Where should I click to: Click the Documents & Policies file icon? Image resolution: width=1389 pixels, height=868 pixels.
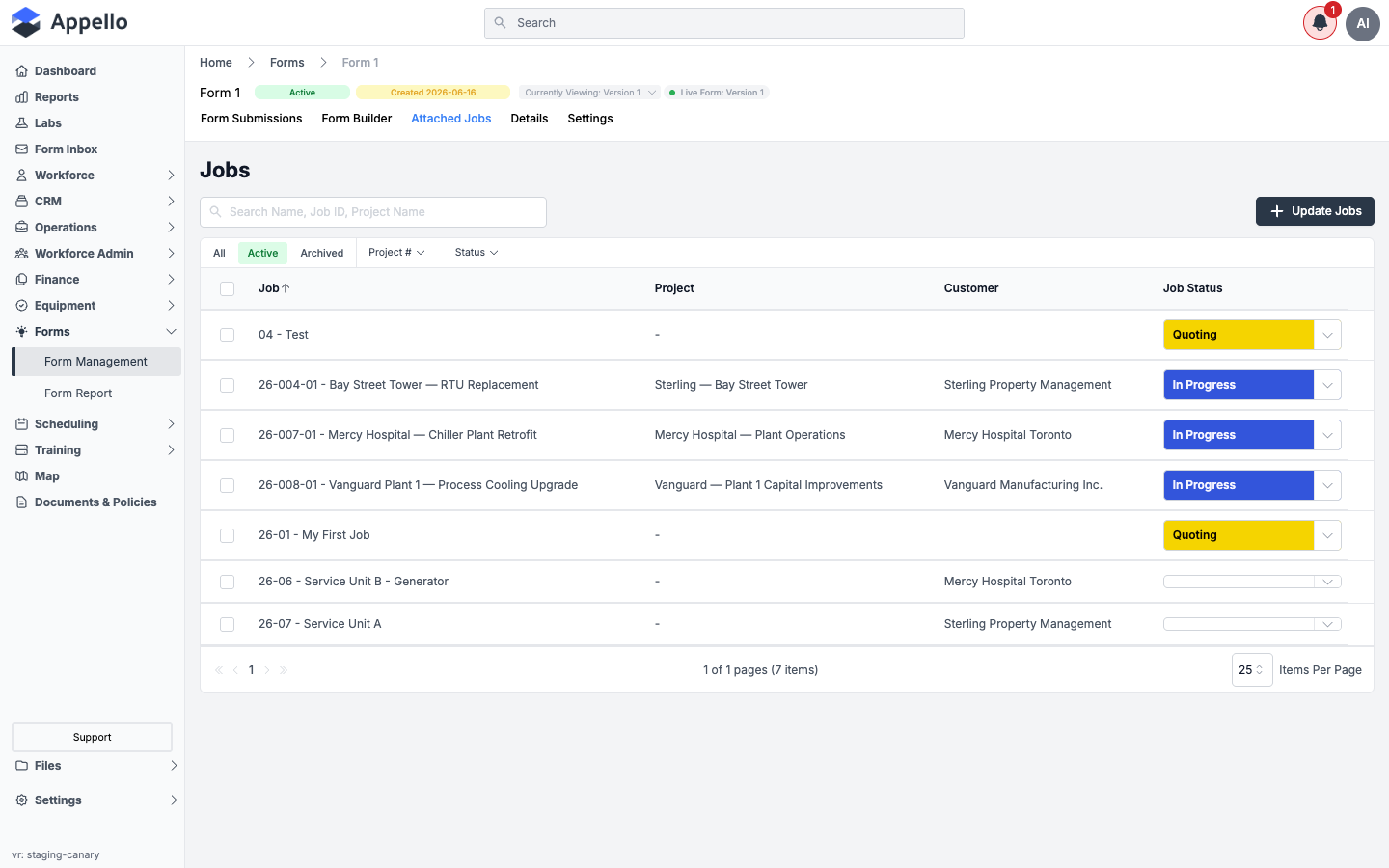click(21, 502)
